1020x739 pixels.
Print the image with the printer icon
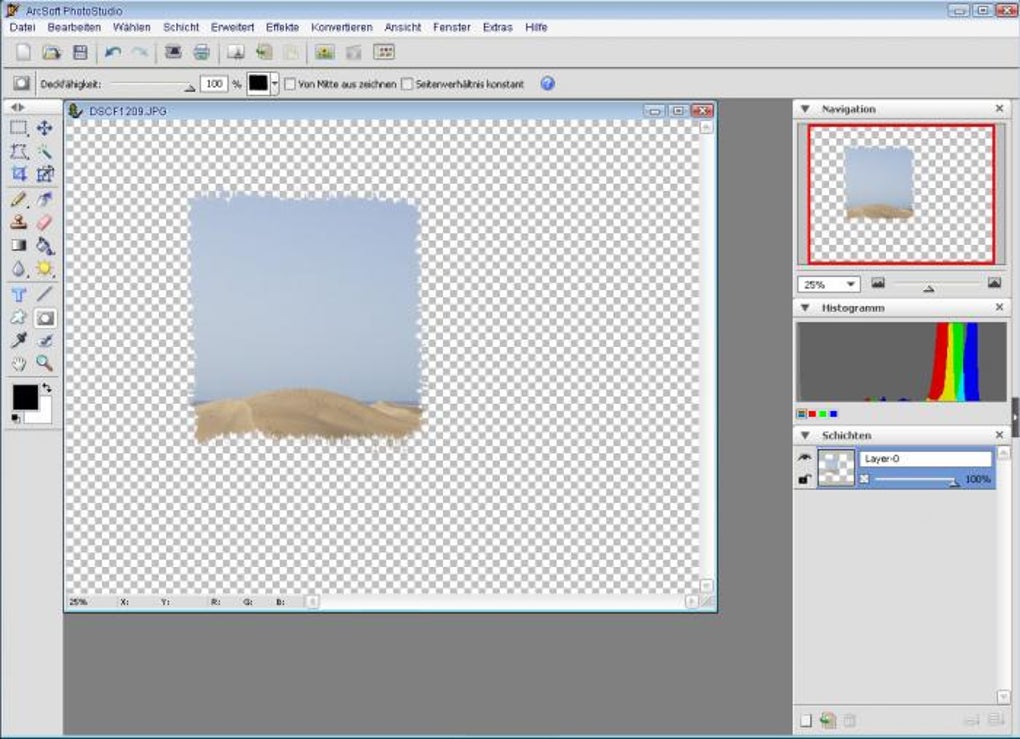(x=202, y=52)
